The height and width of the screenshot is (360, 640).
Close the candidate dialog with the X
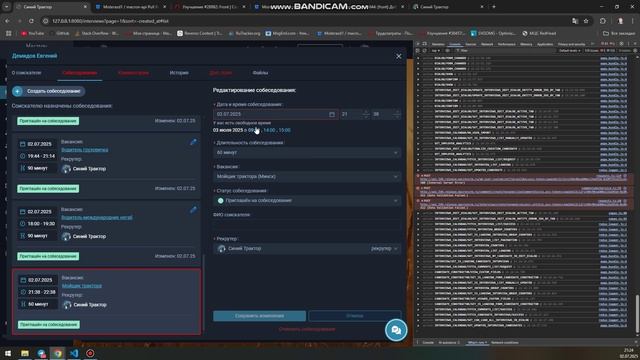coord(398,56)
